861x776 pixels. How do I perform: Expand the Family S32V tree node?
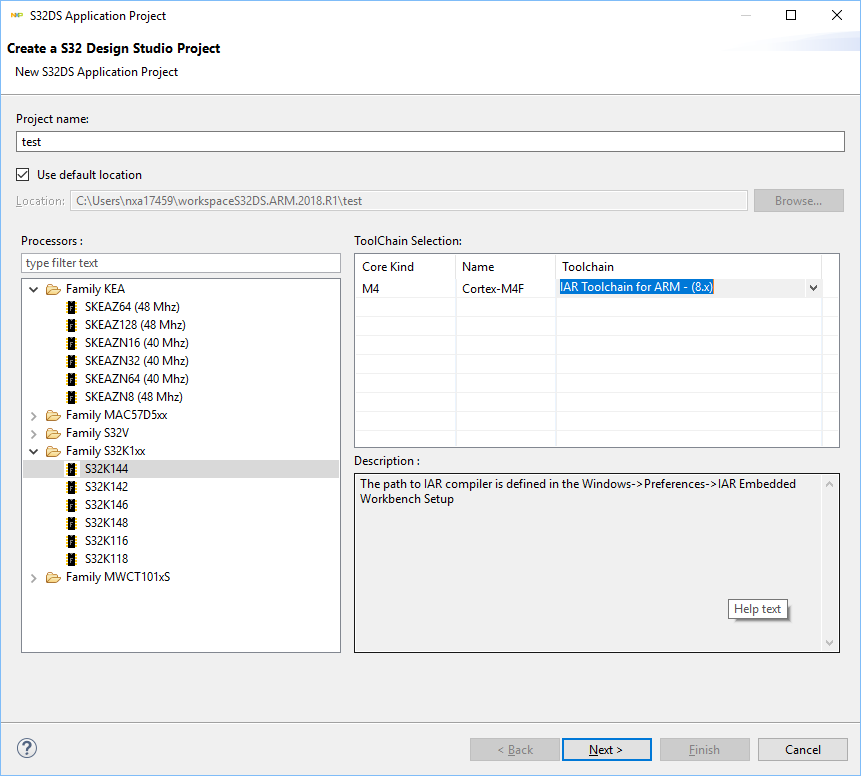click(x=33, y=434)
